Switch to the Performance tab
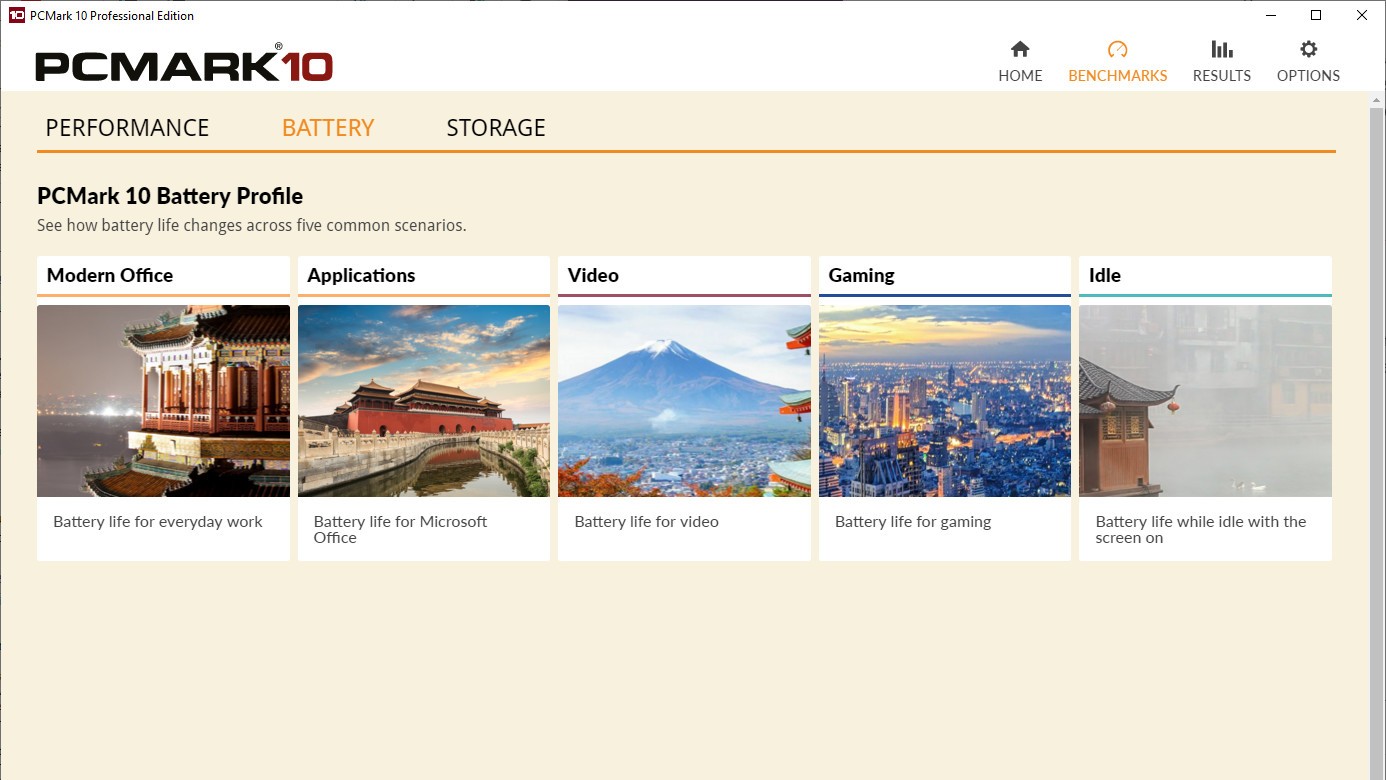Image resolution: width=1386 pixels, height=780 pixels. pyautogui.click(x=127, y=128)
